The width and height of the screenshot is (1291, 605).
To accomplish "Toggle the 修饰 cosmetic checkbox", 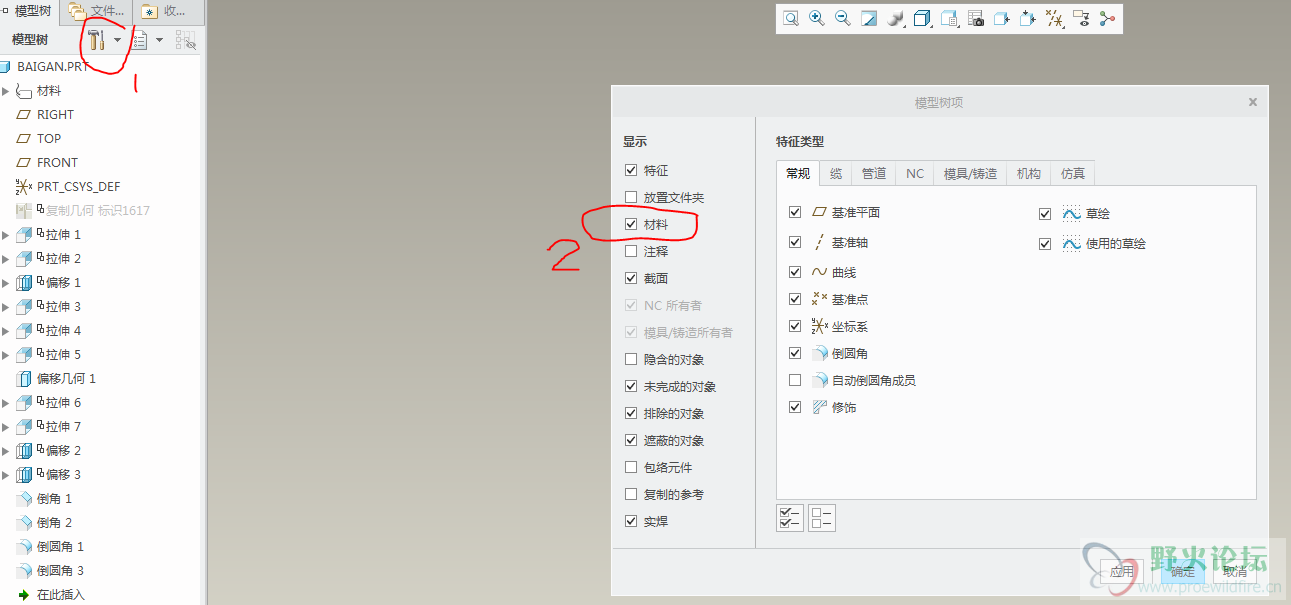I will point(795,407).
